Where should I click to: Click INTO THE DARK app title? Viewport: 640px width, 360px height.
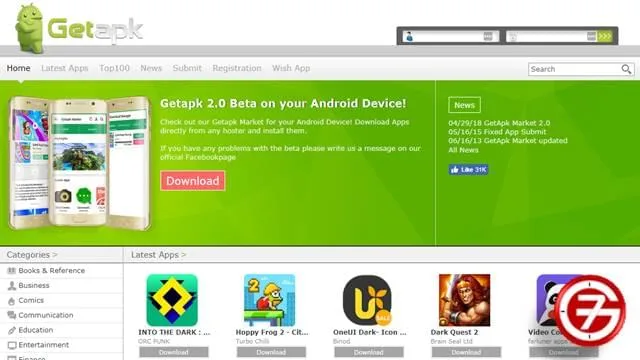[174, 332]
